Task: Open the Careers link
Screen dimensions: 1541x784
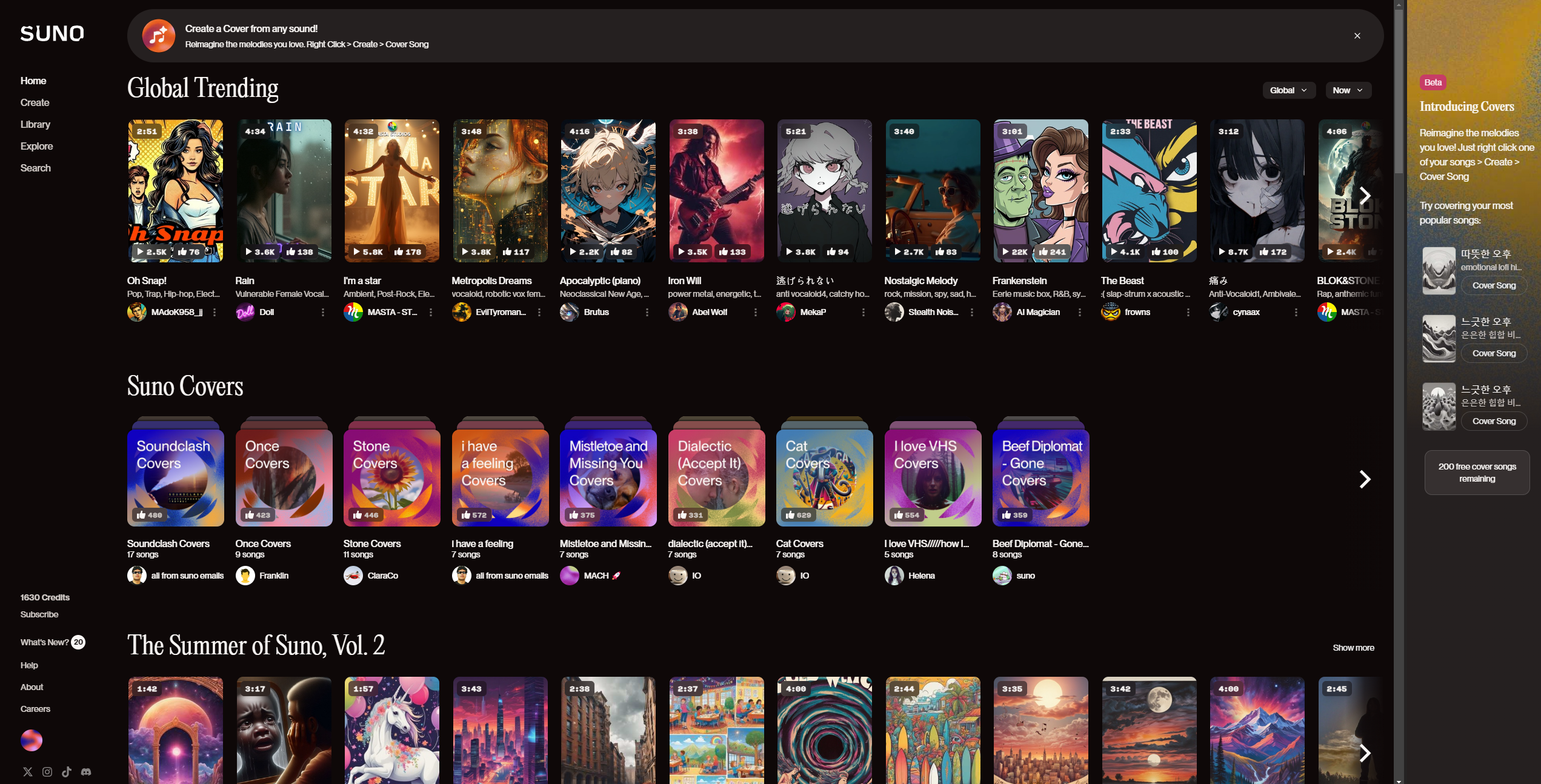Action: pos(36,709)
